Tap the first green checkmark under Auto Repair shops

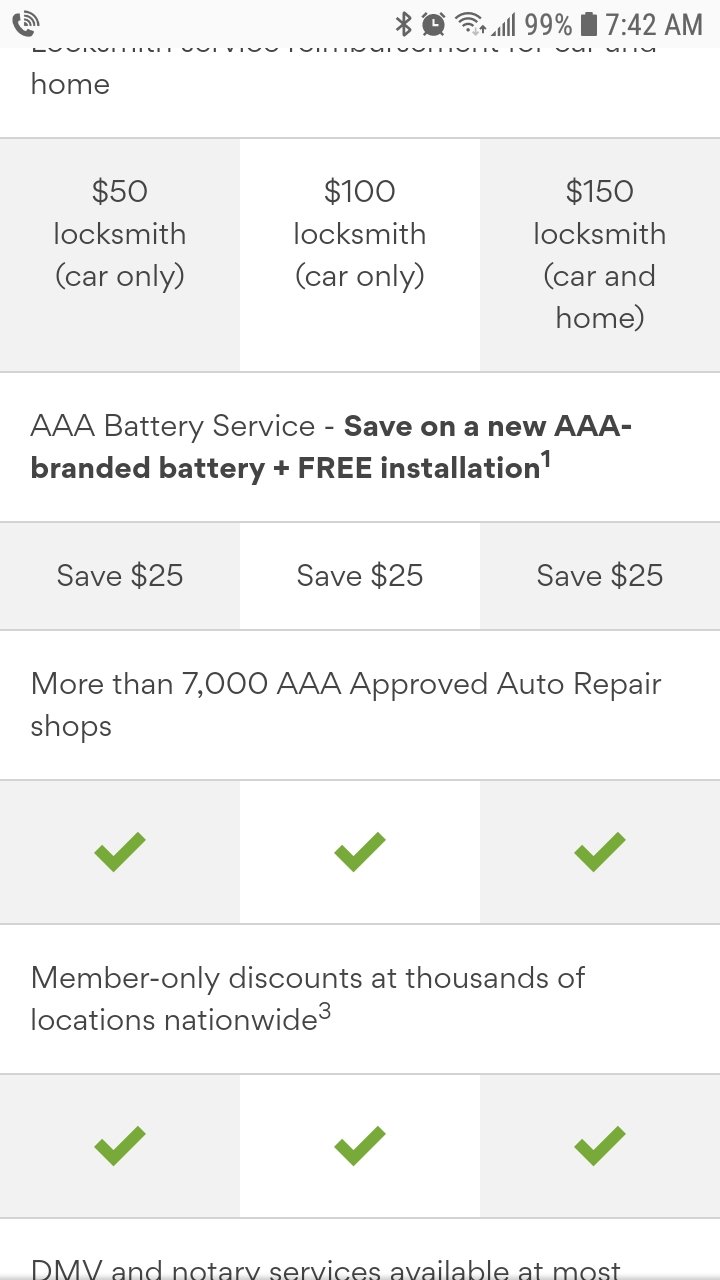tap(120, 852)
